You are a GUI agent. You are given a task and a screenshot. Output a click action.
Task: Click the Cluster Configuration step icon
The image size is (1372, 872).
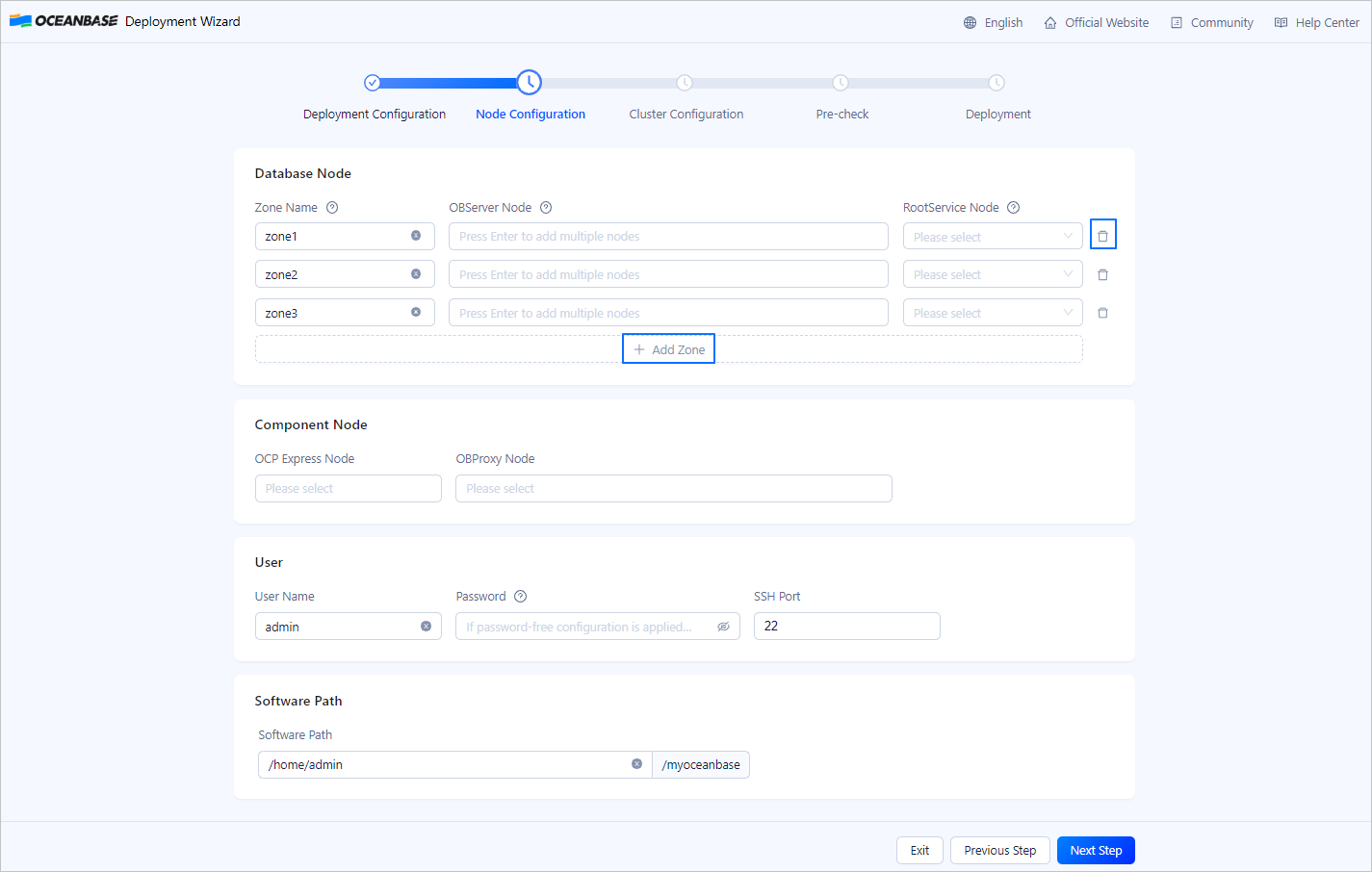(685, 83)
